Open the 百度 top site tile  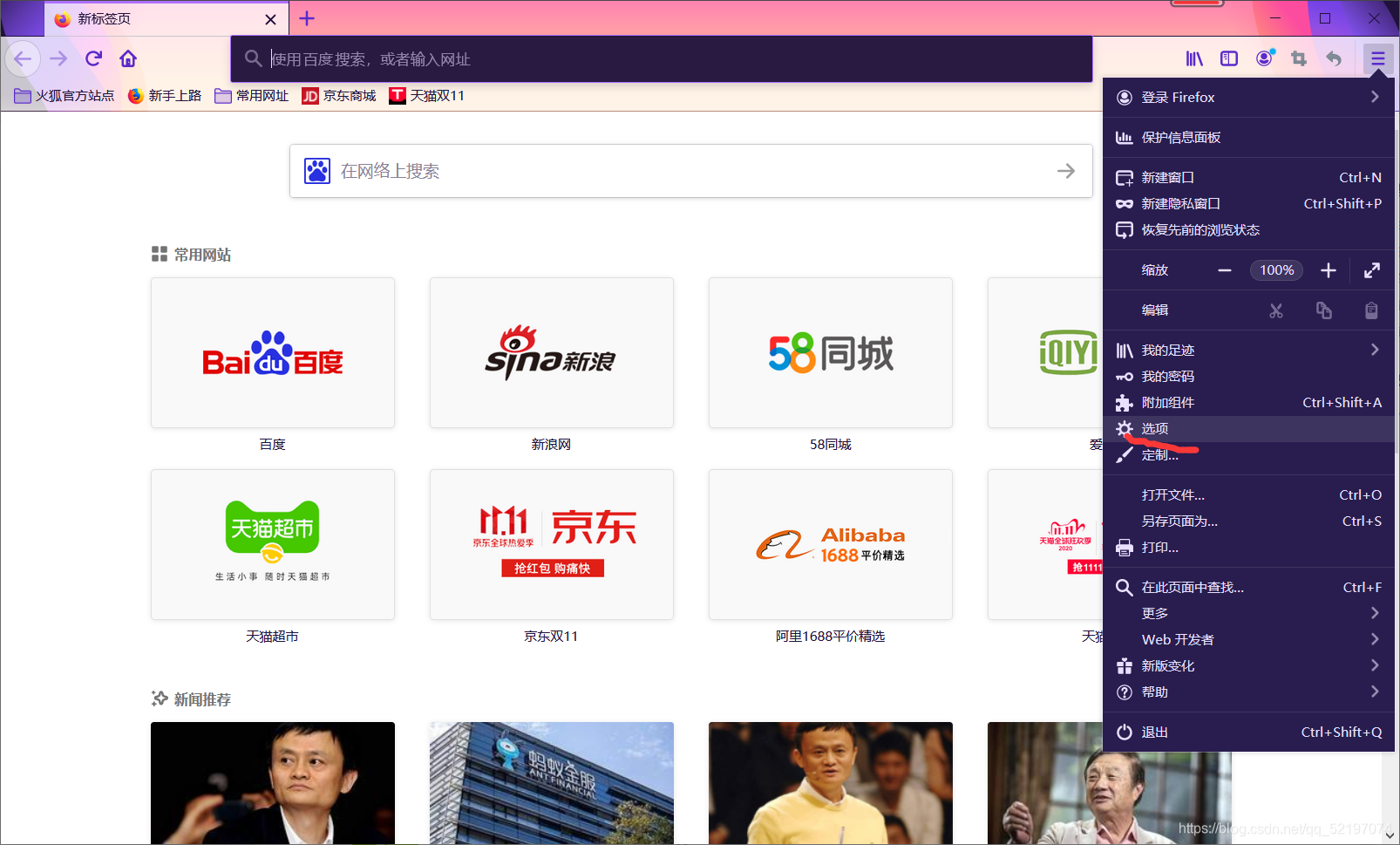point(273,353)
